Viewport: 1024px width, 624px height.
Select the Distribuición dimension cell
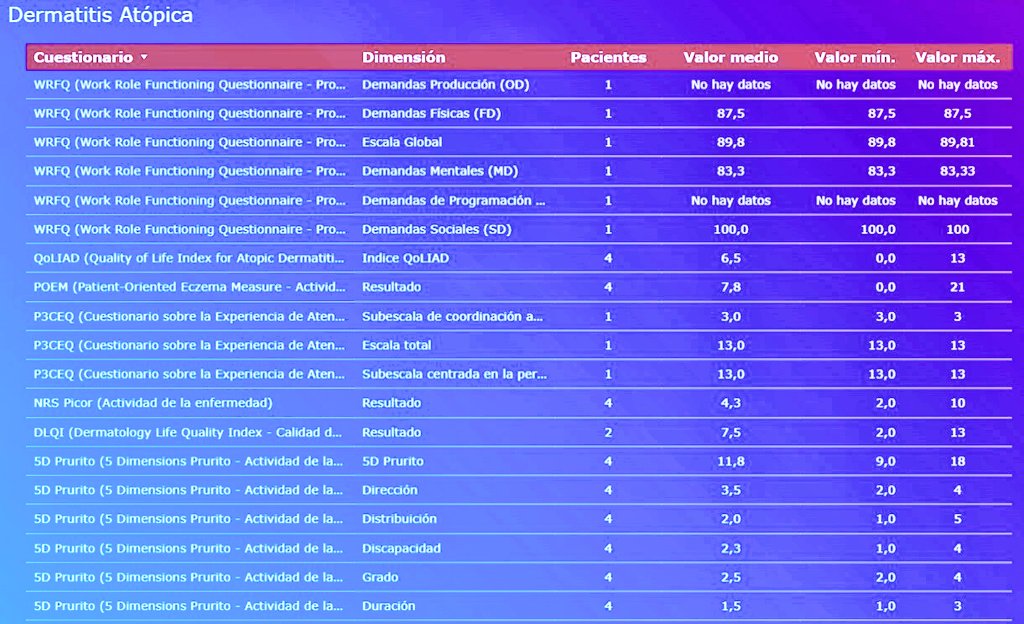pyautogui.click(x=399, y=519)
